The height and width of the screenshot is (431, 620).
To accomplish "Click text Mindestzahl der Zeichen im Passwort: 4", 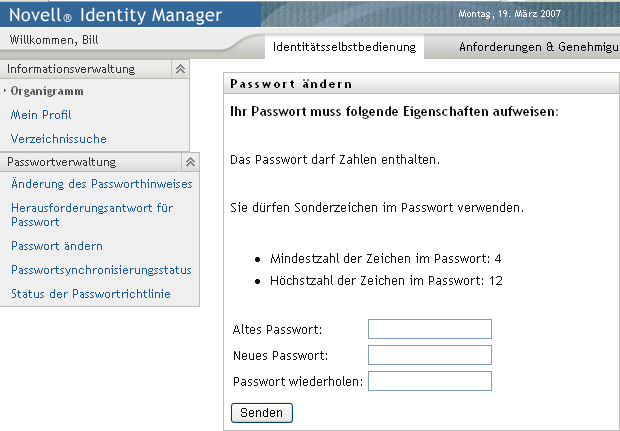I will point(386,259).
